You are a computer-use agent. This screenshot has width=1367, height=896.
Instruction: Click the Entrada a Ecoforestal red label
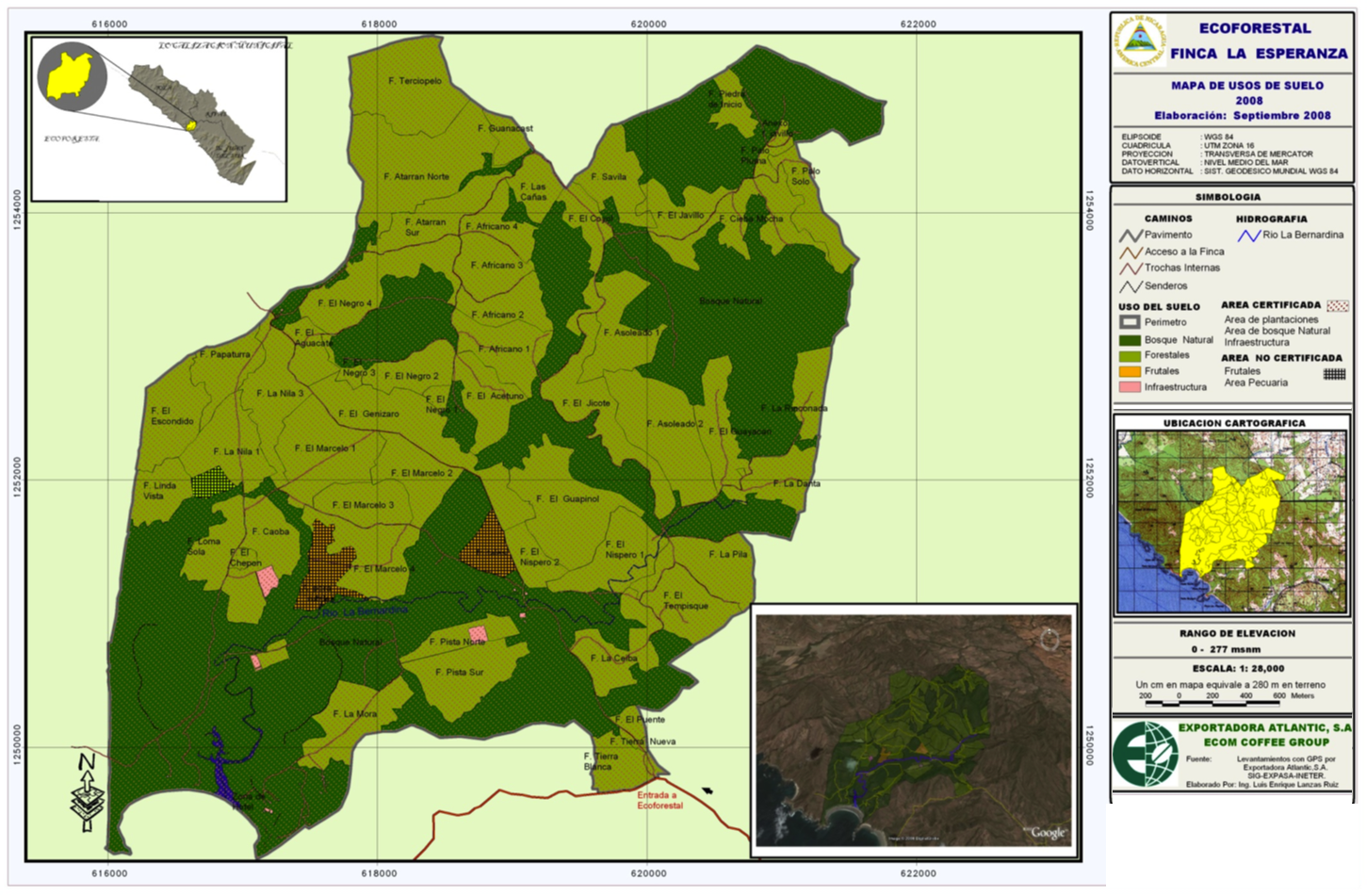[659, 801]
